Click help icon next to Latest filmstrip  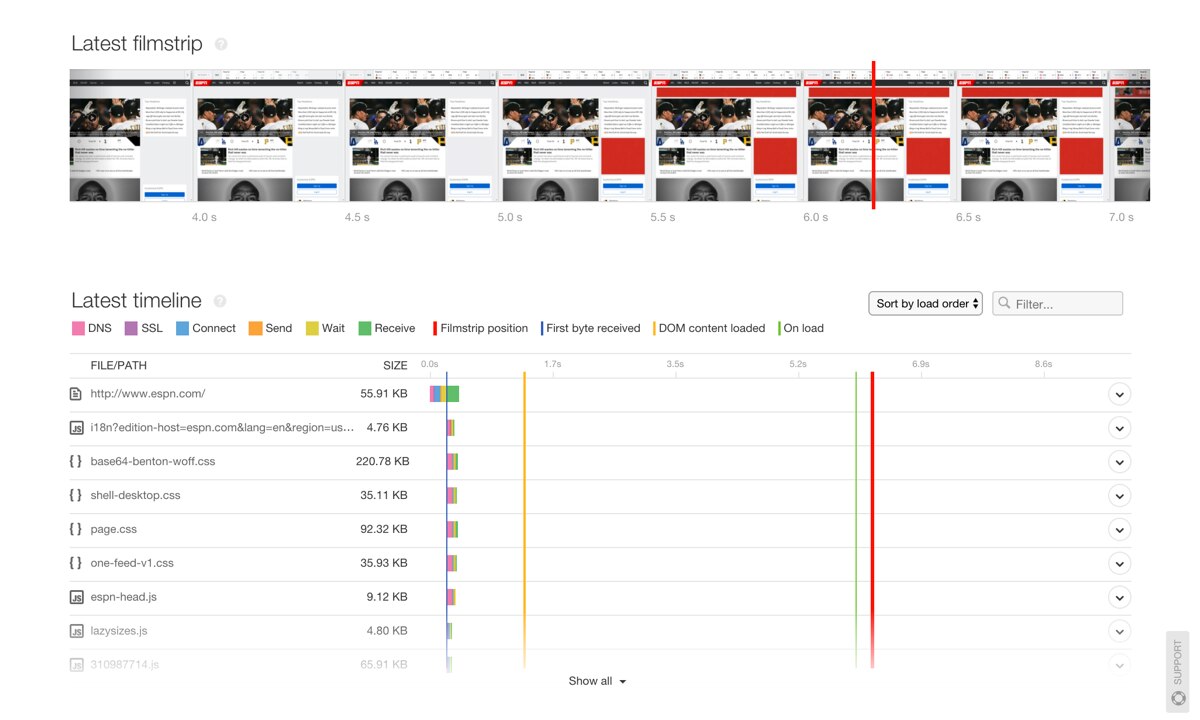(221, 45)
